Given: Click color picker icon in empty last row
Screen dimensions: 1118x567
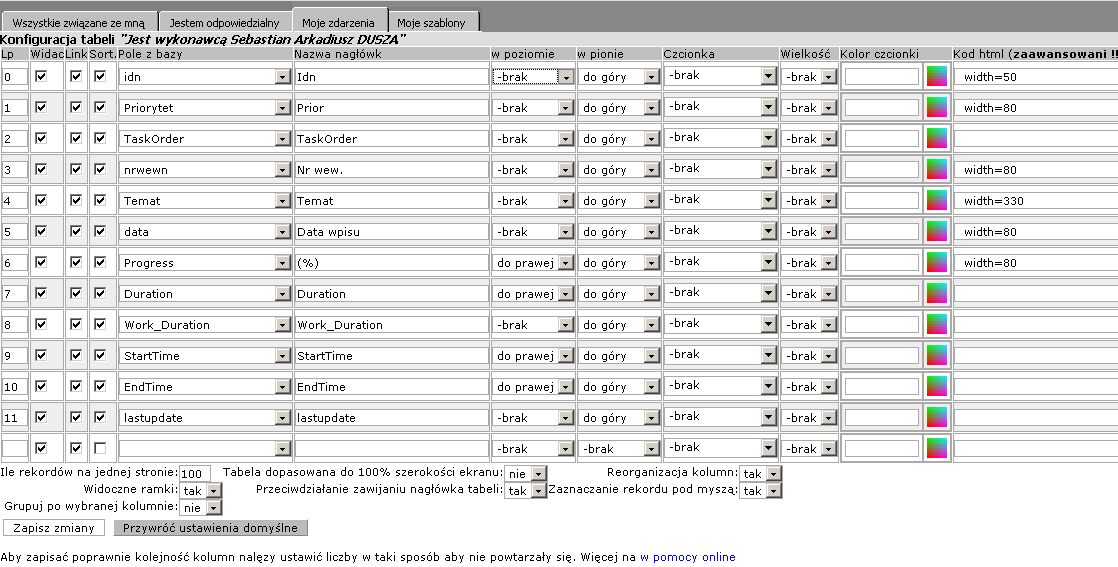Looking at the screenshot, I should [x=937, y=448].
